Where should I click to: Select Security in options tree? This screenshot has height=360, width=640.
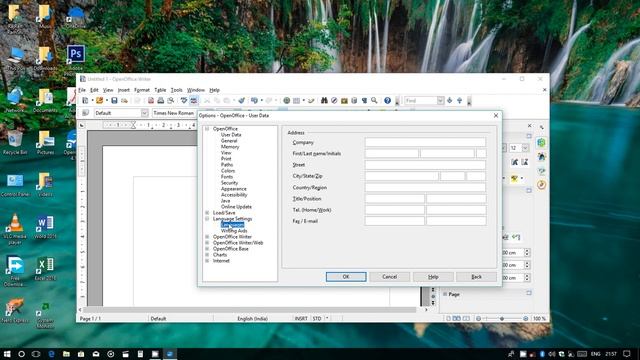229,182
